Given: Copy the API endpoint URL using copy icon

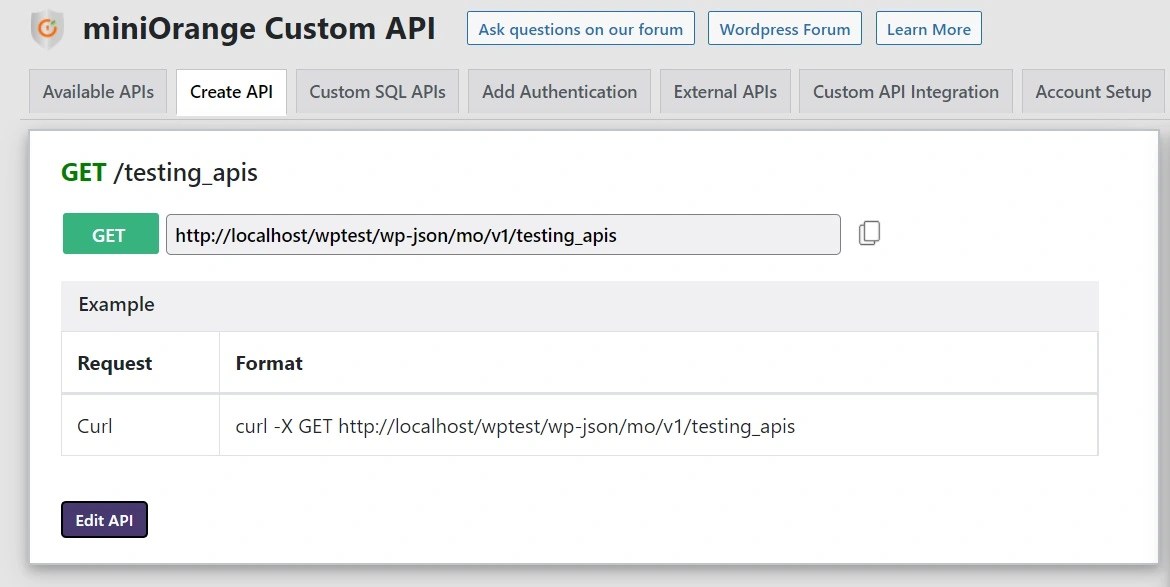Looking at the screenshot, I should tap(869, 232).
